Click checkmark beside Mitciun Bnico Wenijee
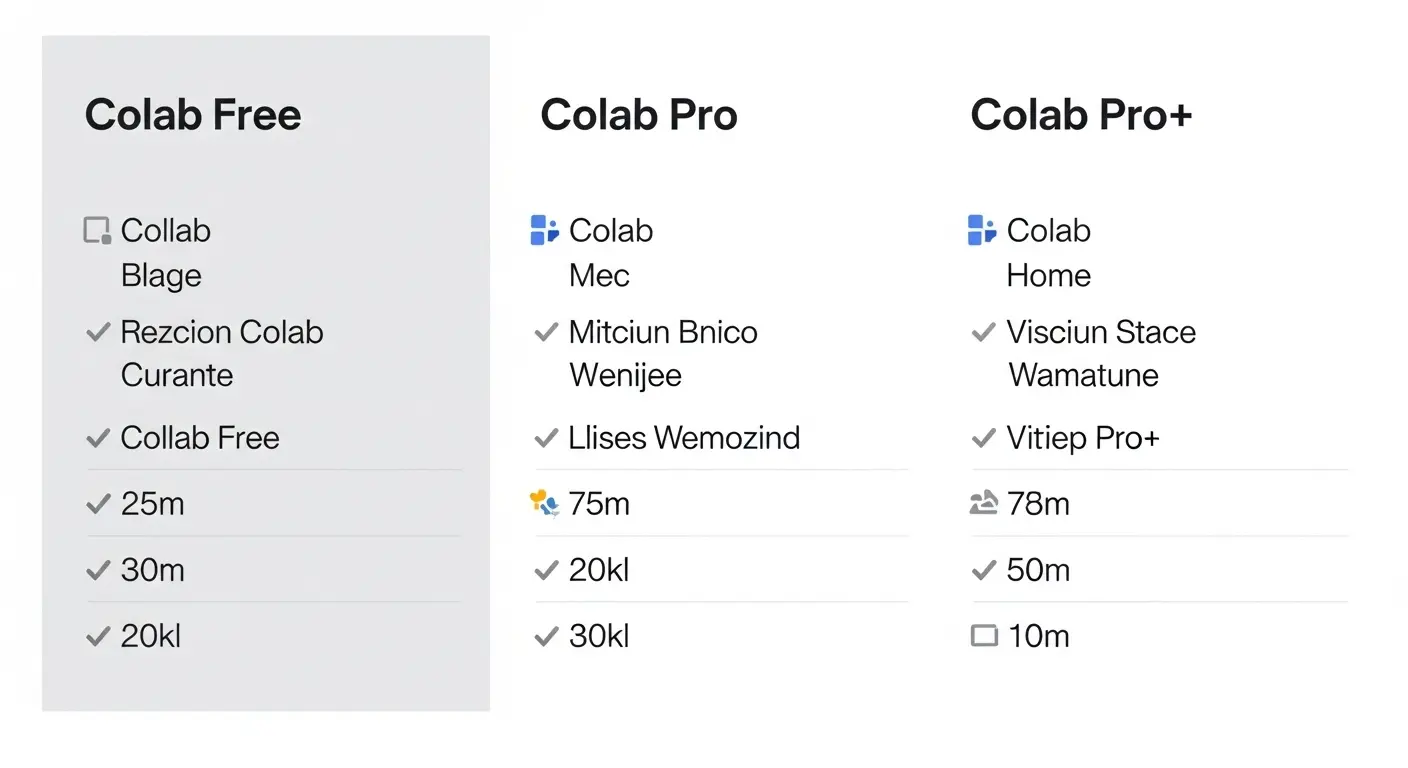Screen dimensions: 1408x768 pyautogui.click(x=546, y=332)
